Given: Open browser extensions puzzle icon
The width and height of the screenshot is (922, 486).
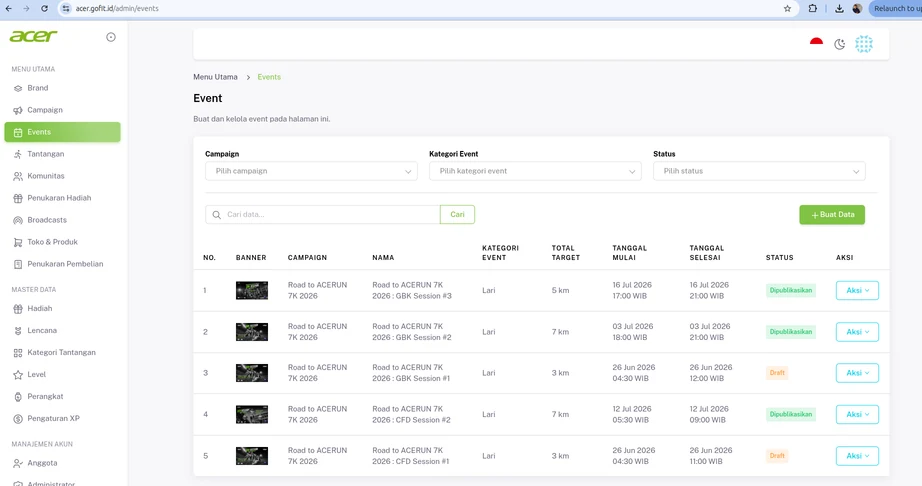Looking at the screenshot, I should click(x=813, y=8).
